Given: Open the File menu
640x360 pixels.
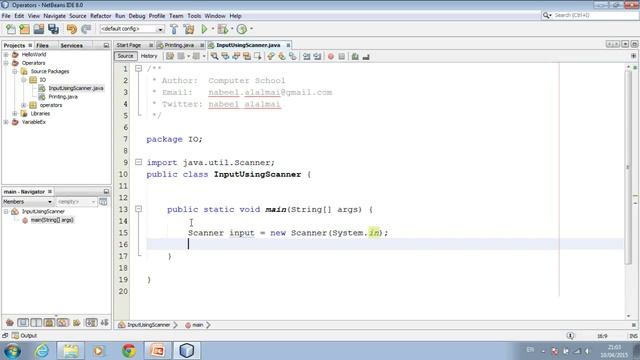Looking at the screenshot, I should pyautogui.click(x=6, y=16).
